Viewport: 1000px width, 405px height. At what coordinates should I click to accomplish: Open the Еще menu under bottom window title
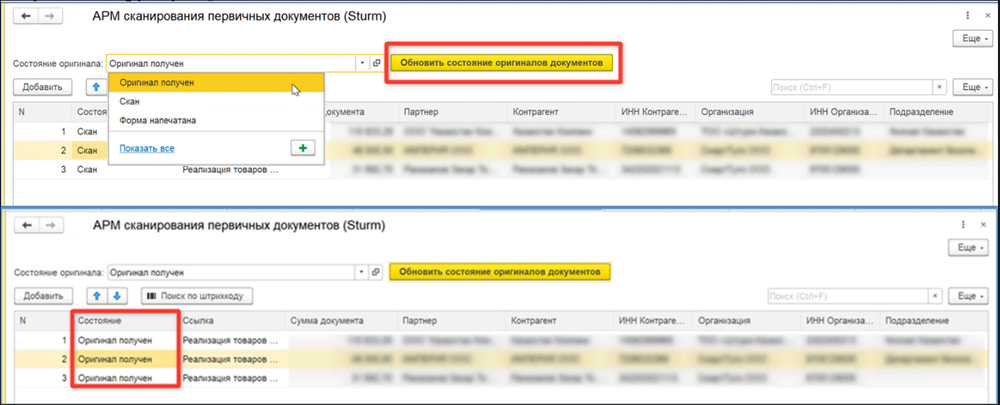coord(967,247)
